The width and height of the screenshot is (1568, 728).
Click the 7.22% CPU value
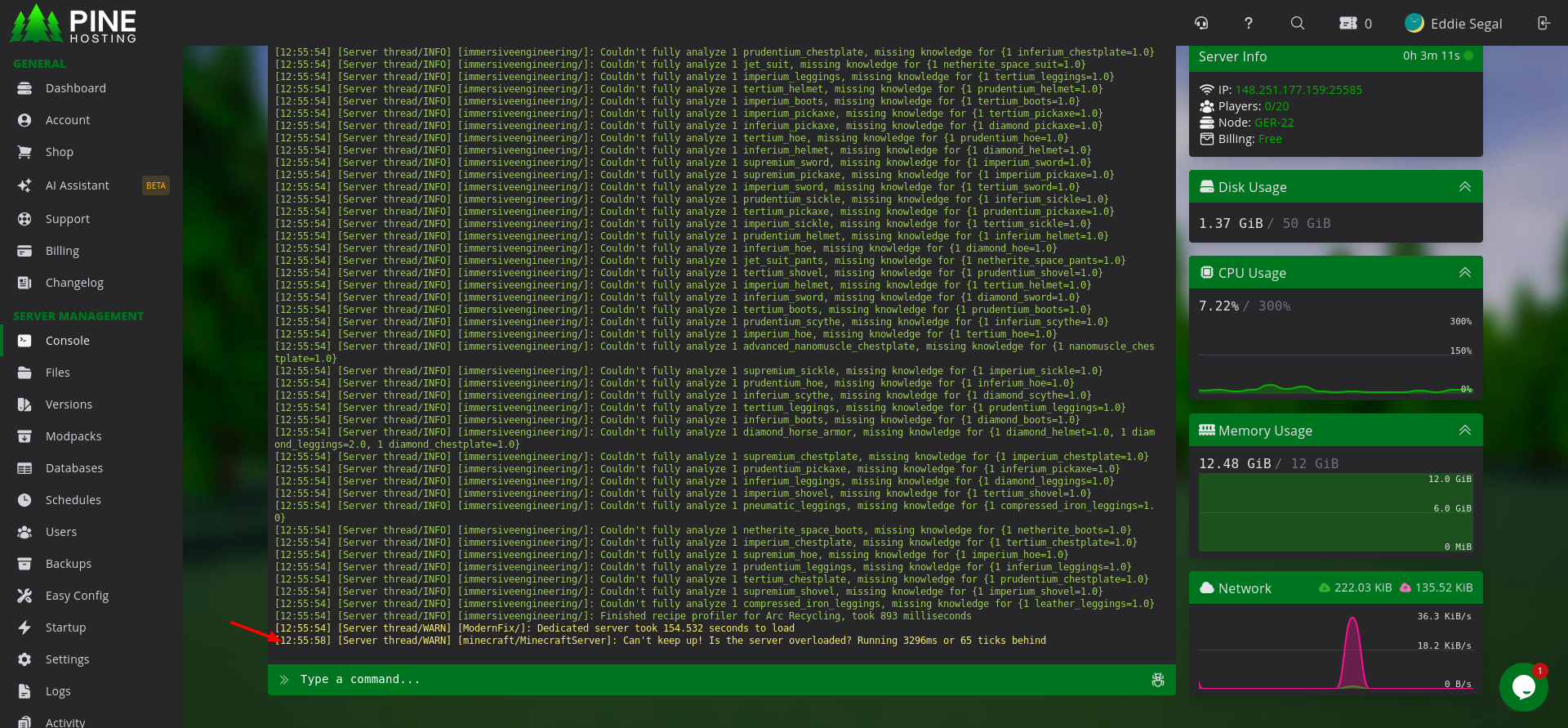click(x=1218, y=306)
